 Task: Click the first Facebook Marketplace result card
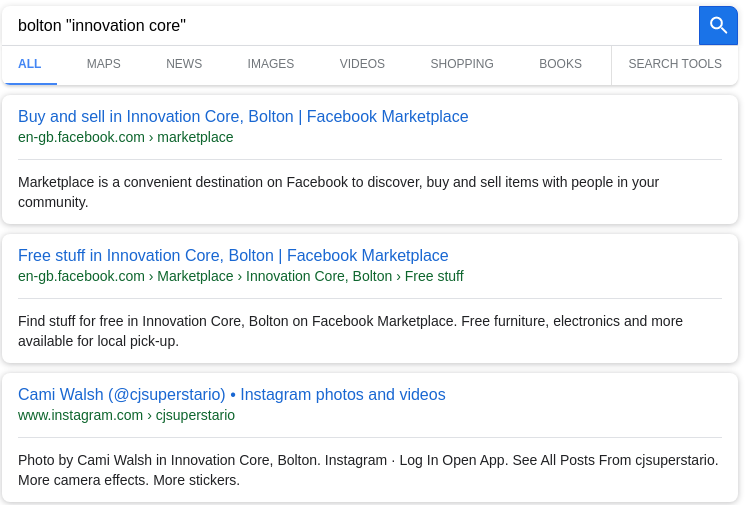click(370, 160)
